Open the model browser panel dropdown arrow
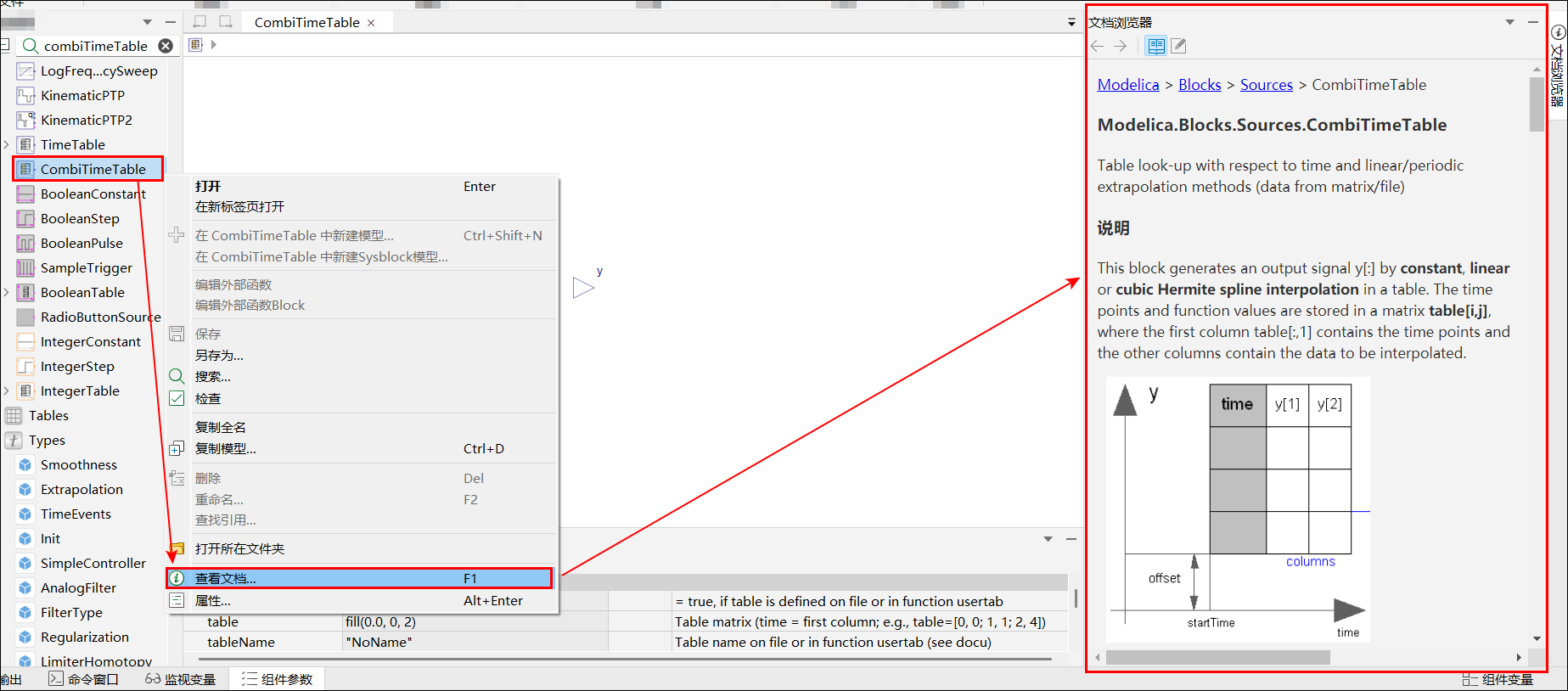The width and height of the screenshot is (1568, 691). click(x=148, y=22)
